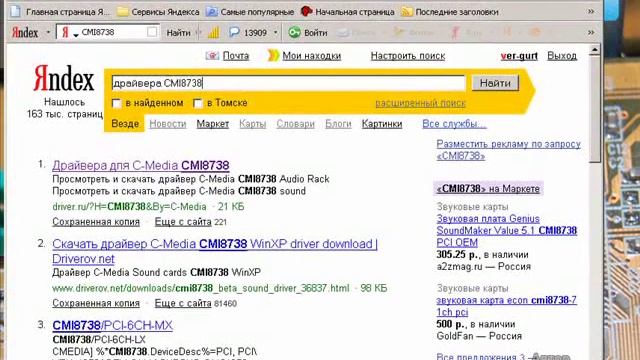Click the yellow bar chart toolbar icon
Screen dimensions: 640x360
pos(214,33)
